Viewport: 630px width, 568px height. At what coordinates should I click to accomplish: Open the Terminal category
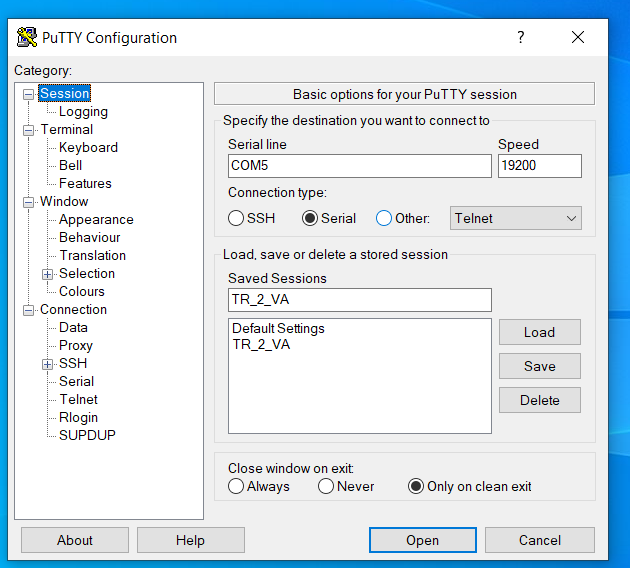click(x=67, y=129)
